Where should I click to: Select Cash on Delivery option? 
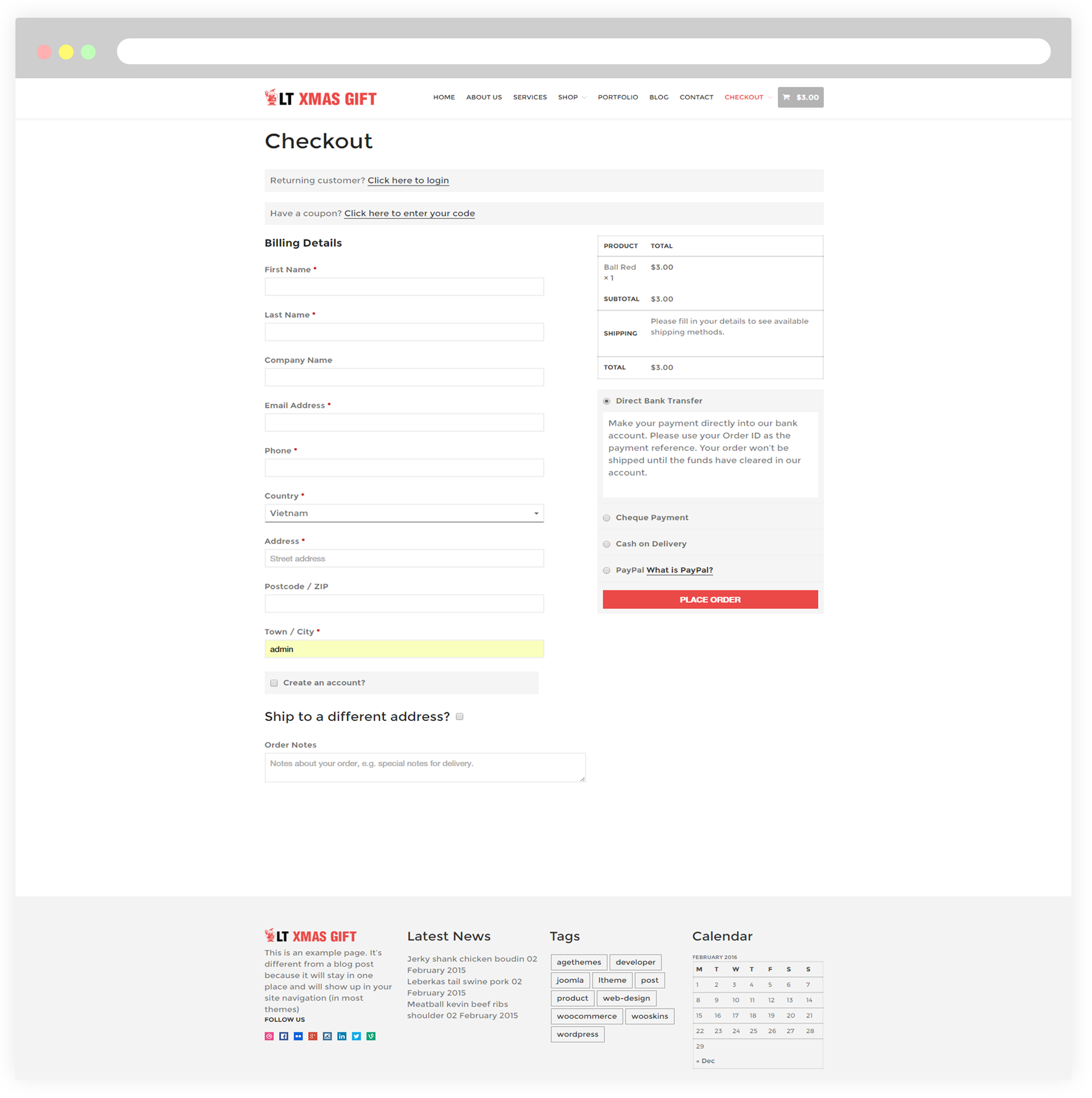pyautogui.click(x=606, y=544)
